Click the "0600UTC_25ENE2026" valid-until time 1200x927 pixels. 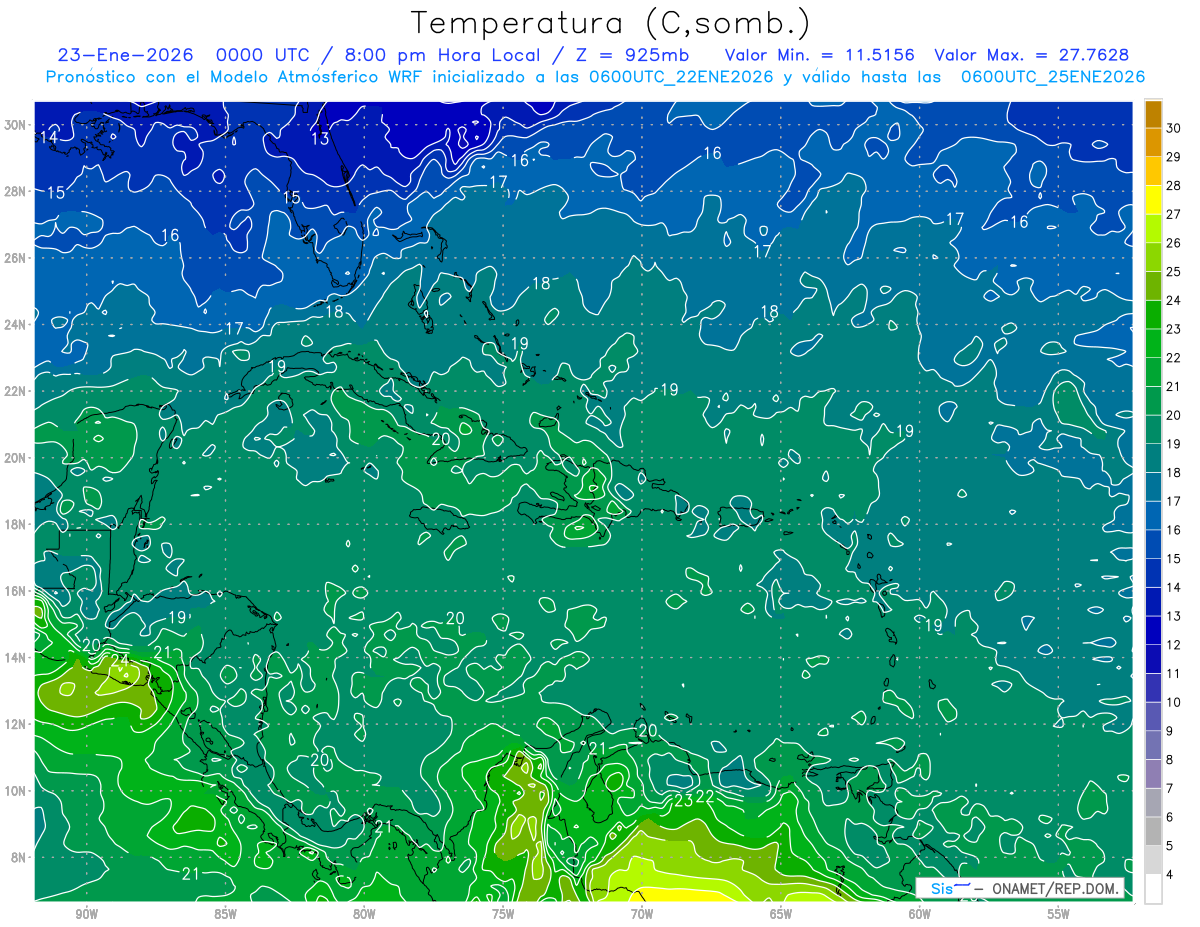tap(1053, 77)
